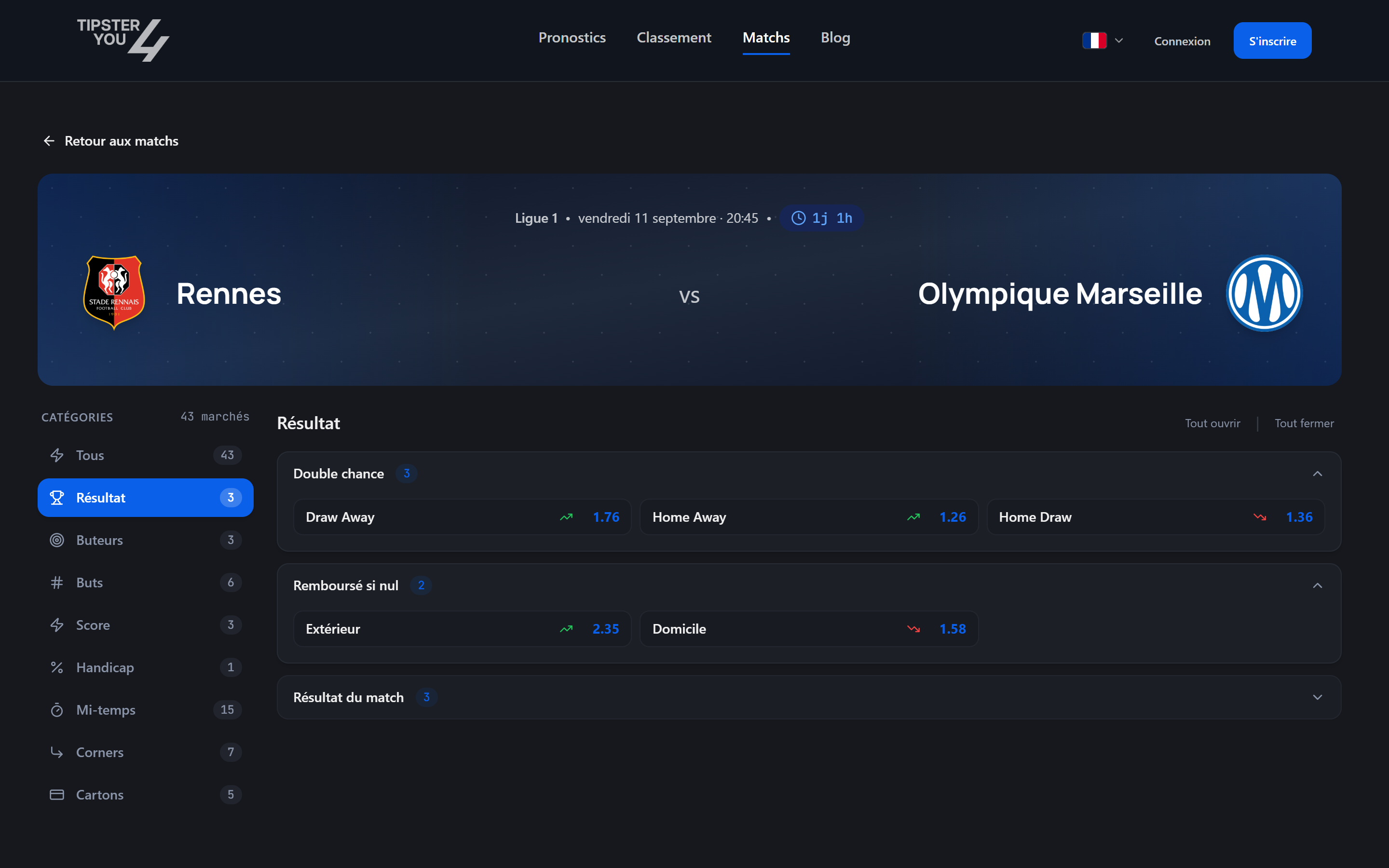Click the upward trend icon on Draw Away

(567, 517)
